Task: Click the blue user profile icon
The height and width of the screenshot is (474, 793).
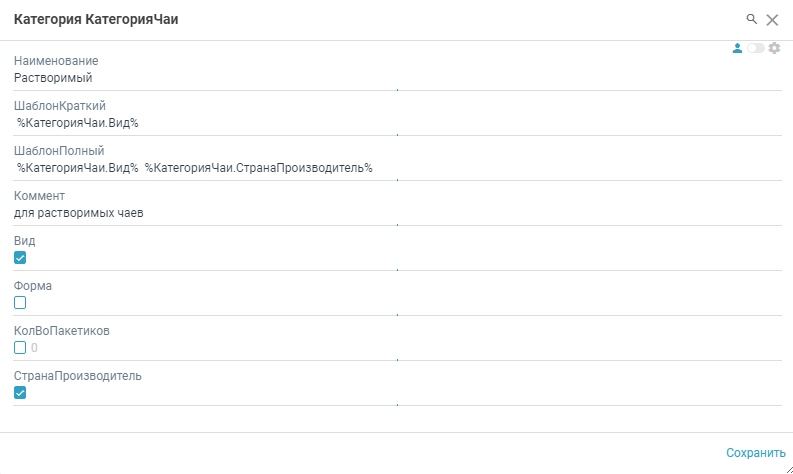Action: pyautogui.click(x=738, y=48)
